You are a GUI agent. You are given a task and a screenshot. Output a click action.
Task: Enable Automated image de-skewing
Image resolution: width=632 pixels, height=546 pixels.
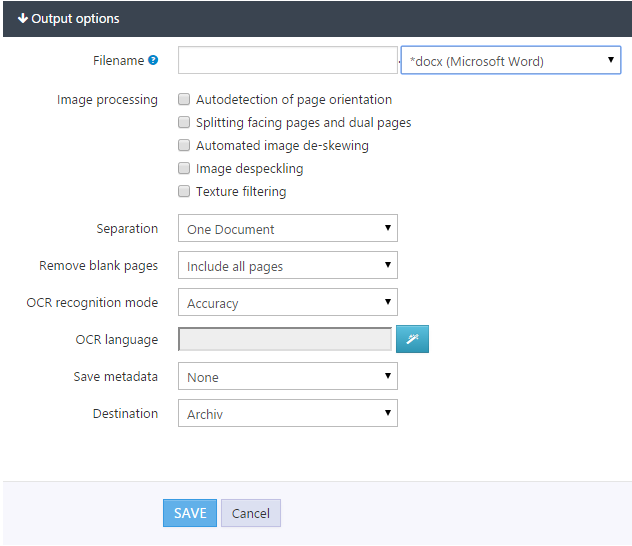pyautogui.click(x=184, y=146)
